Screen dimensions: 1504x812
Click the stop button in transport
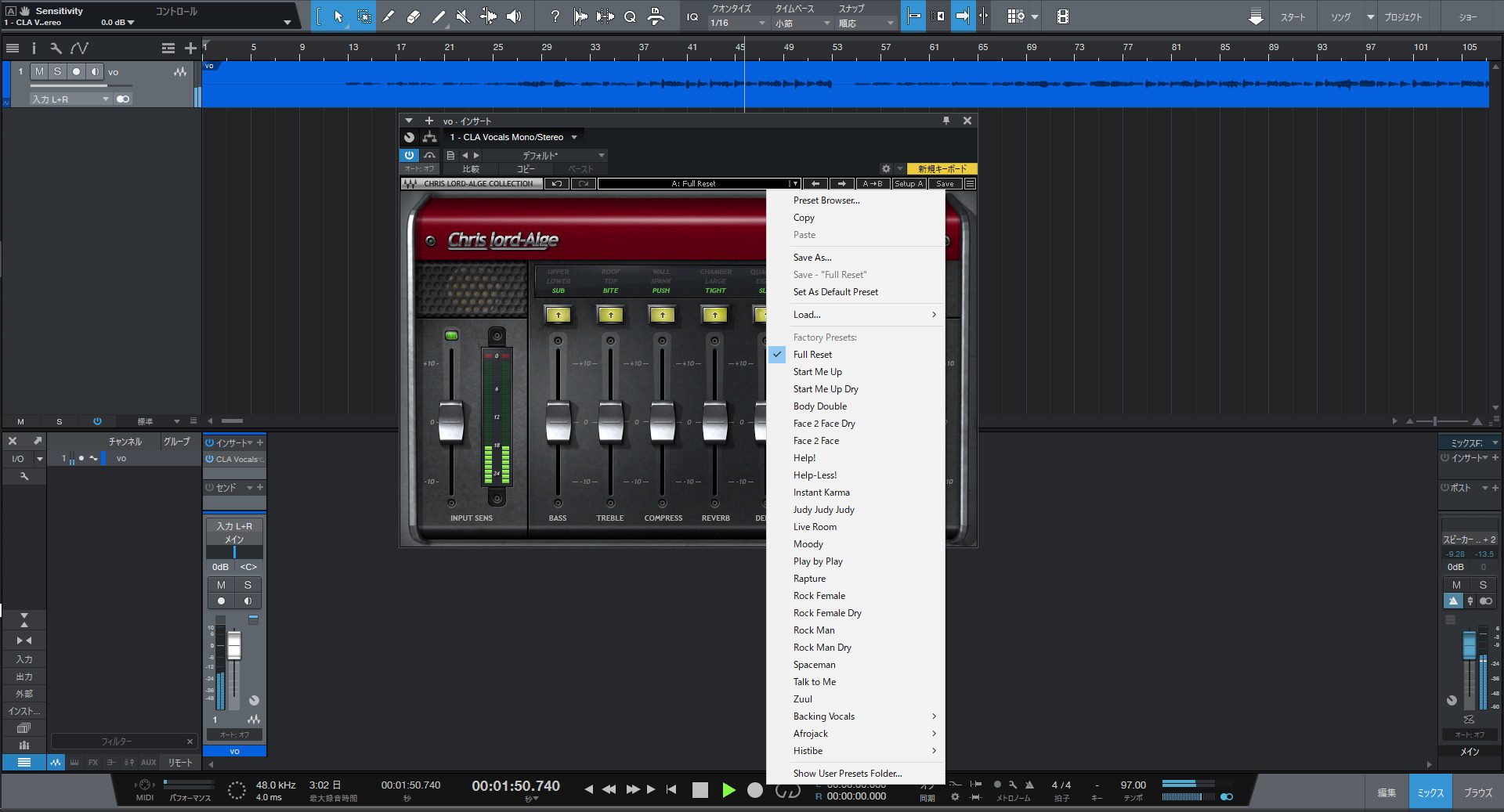pyautogui.click(x=700, y=790)
